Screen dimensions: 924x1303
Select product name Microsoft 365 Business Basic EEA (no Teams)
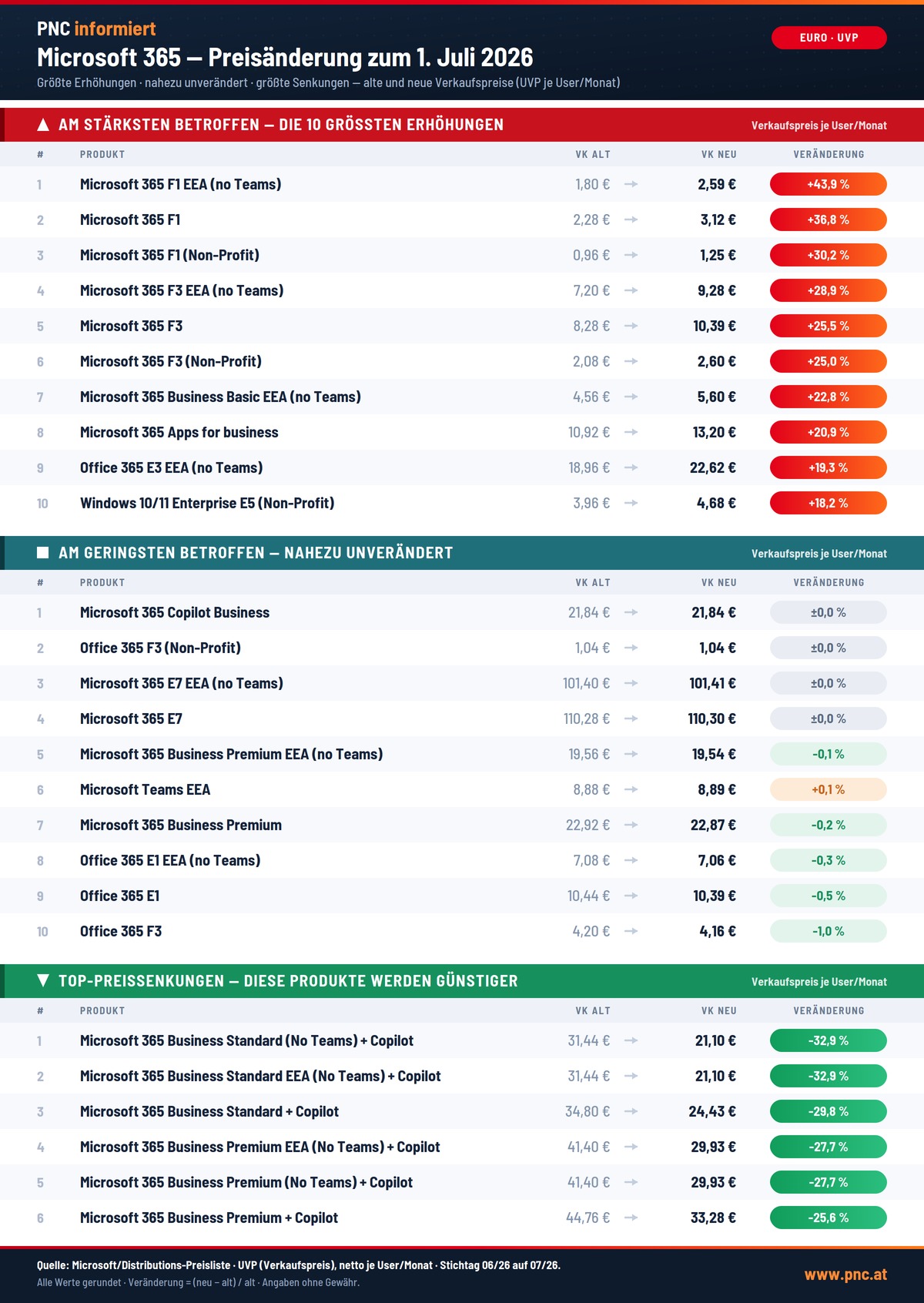point(220,397)
